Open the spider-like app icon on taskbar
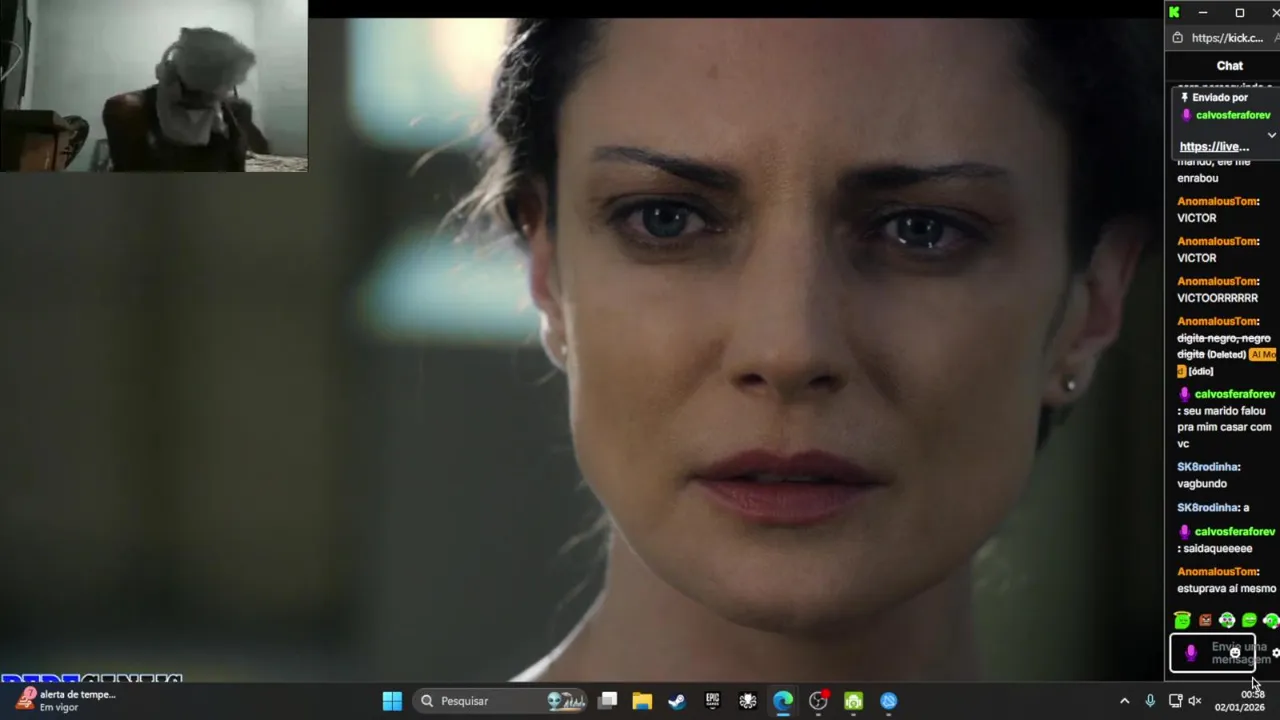 (747, 701)
